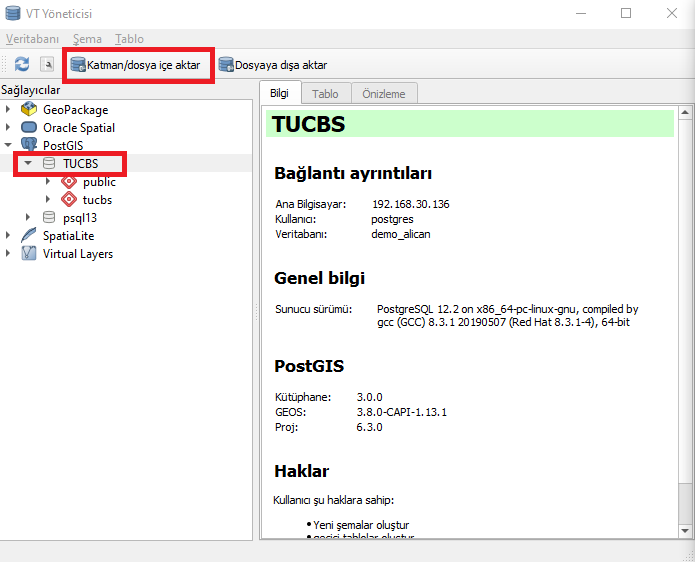695x562 pixels.
Task: Click the tucbs schema diamond icon
Action: click(x=69, y=199)
